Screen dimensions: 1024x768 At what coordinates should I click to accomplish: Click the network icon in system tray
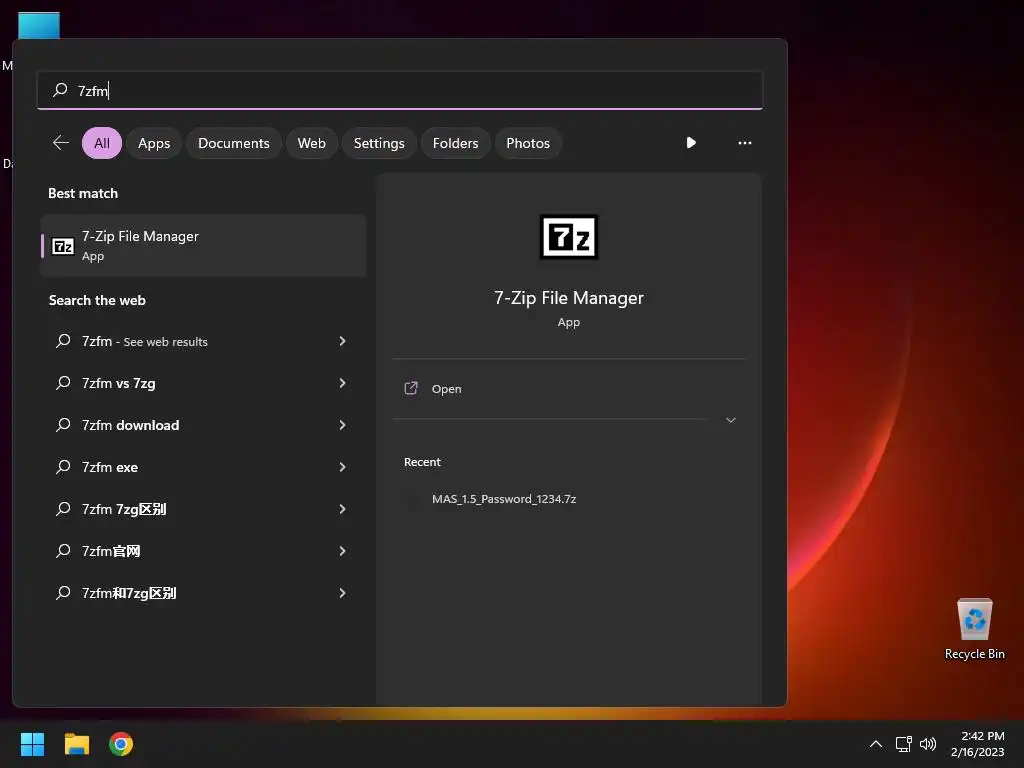pyautogui.click(x=903, y=744)
